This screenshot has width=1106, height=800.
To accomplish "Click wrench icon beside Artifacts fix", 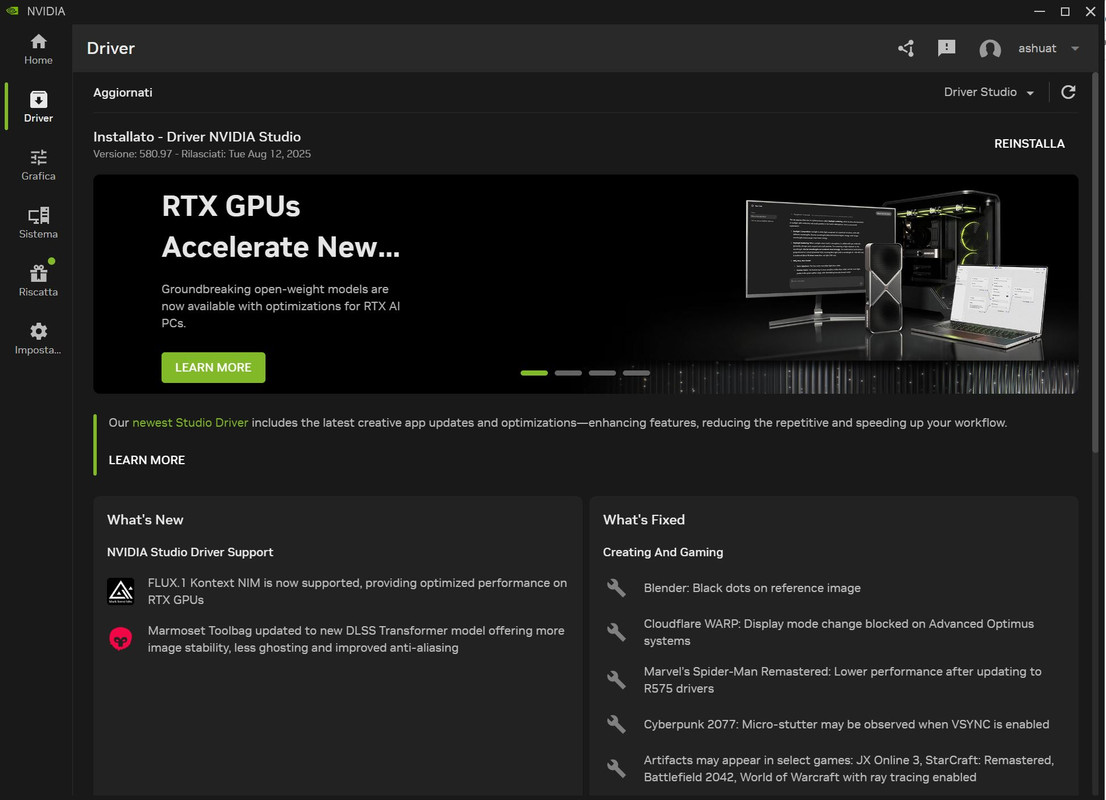I will tap(616, 768).
